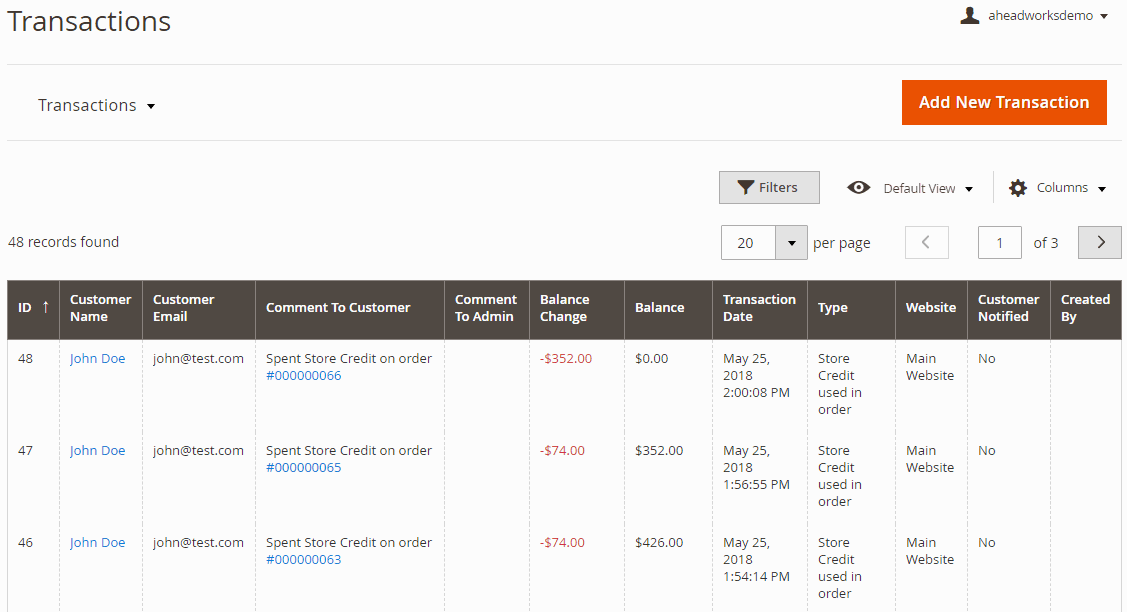This screenshot has width=1127, height=612.
Task: Sort by Comment To Admin column header
Action: pos(487,308)
